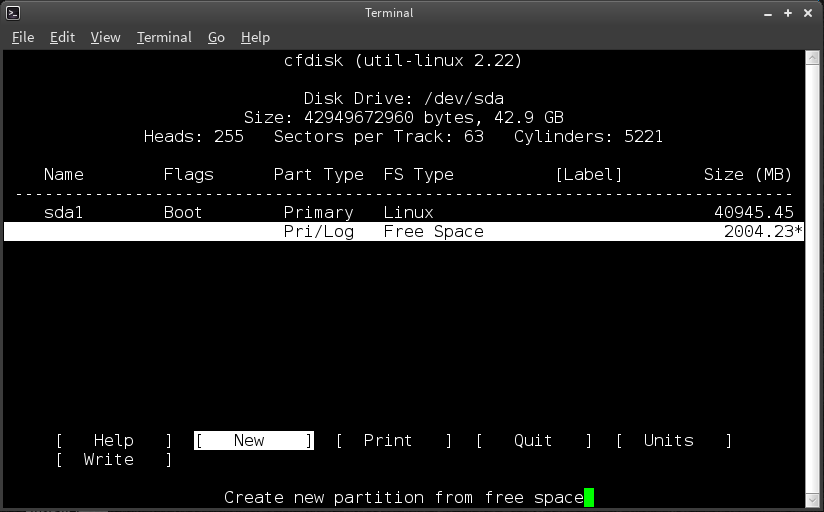
Task: Click the terminal icon in the title bar
Action: (x=13, y=13)
